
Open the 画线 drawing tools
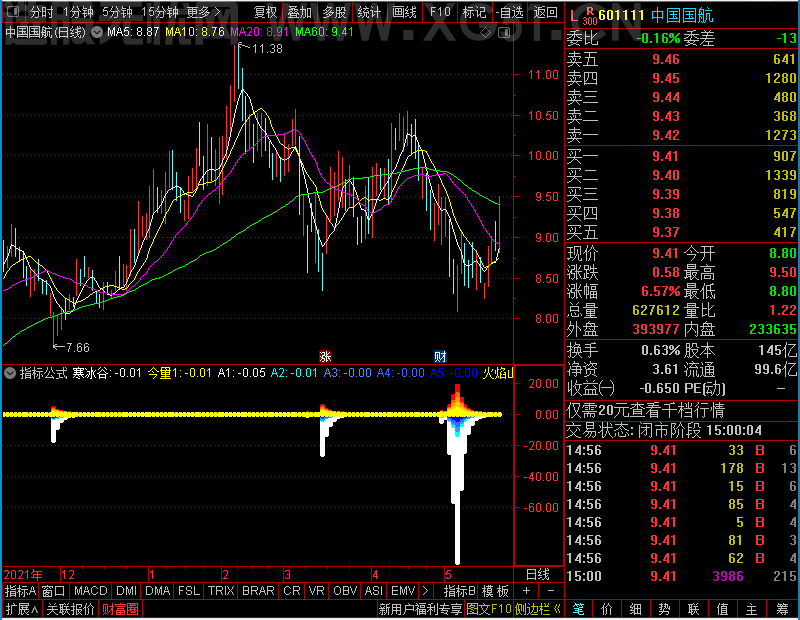coord(404,12)
